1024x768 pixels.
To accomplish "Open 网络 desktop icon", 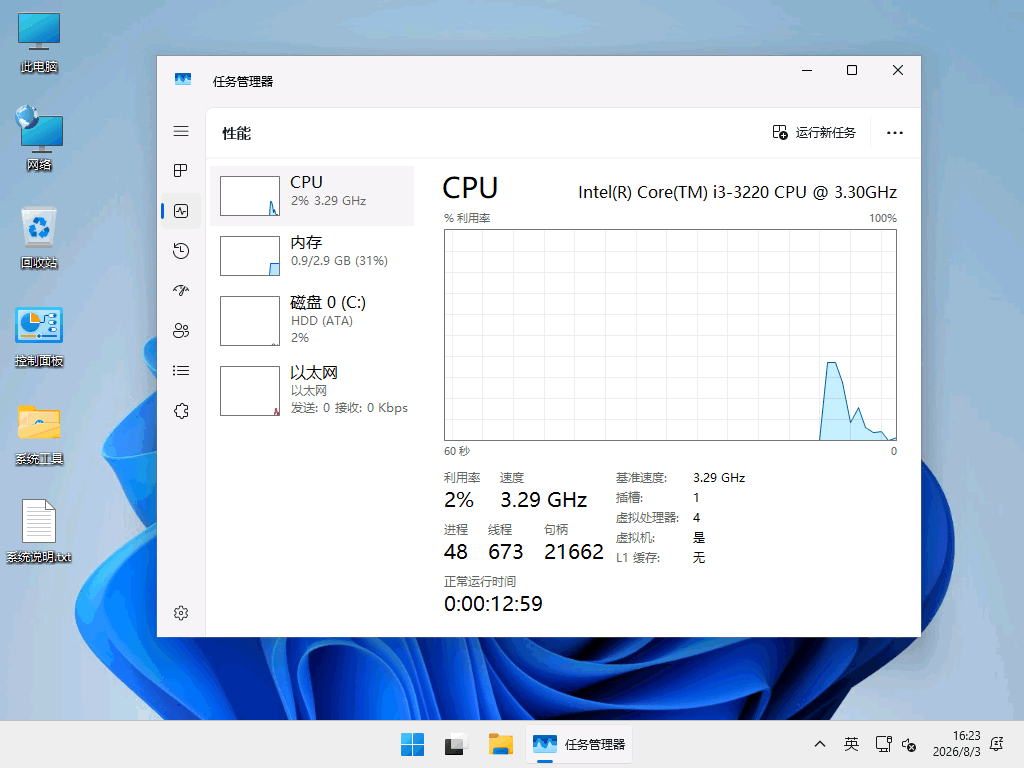I will click(x=39, y=139).
